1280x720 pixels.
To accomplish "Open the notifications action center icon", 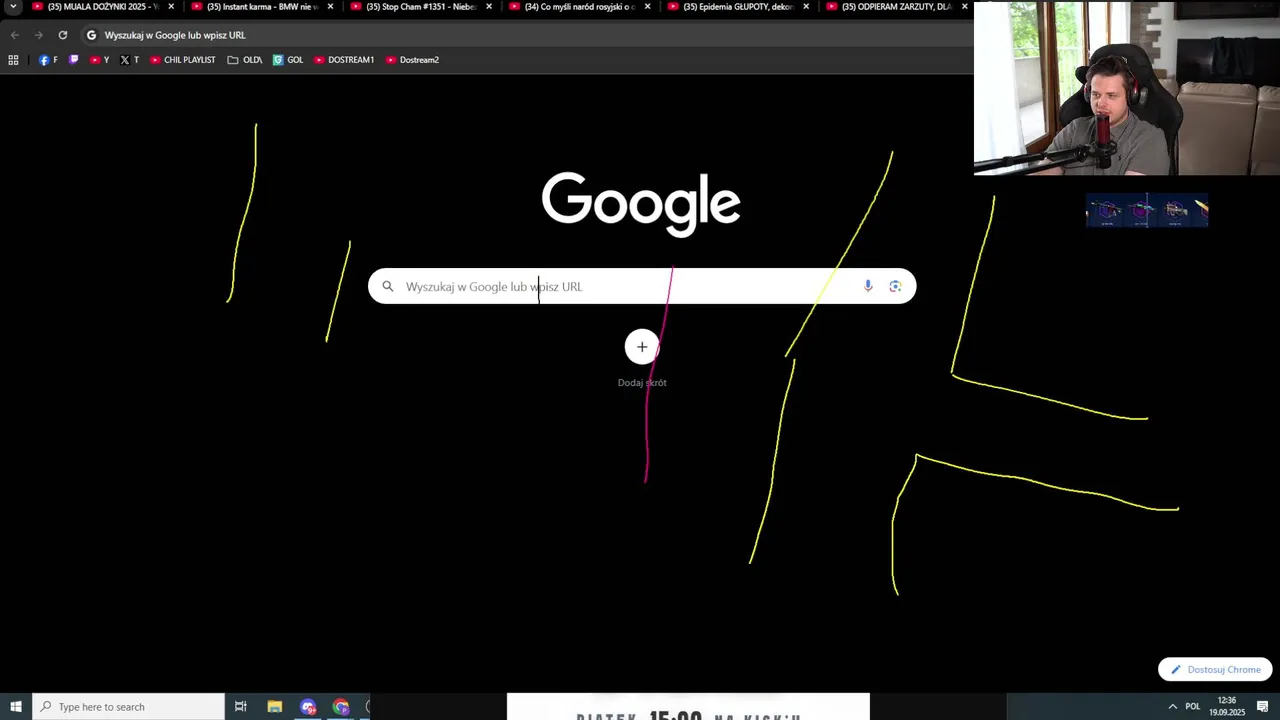I will 1263,707.
